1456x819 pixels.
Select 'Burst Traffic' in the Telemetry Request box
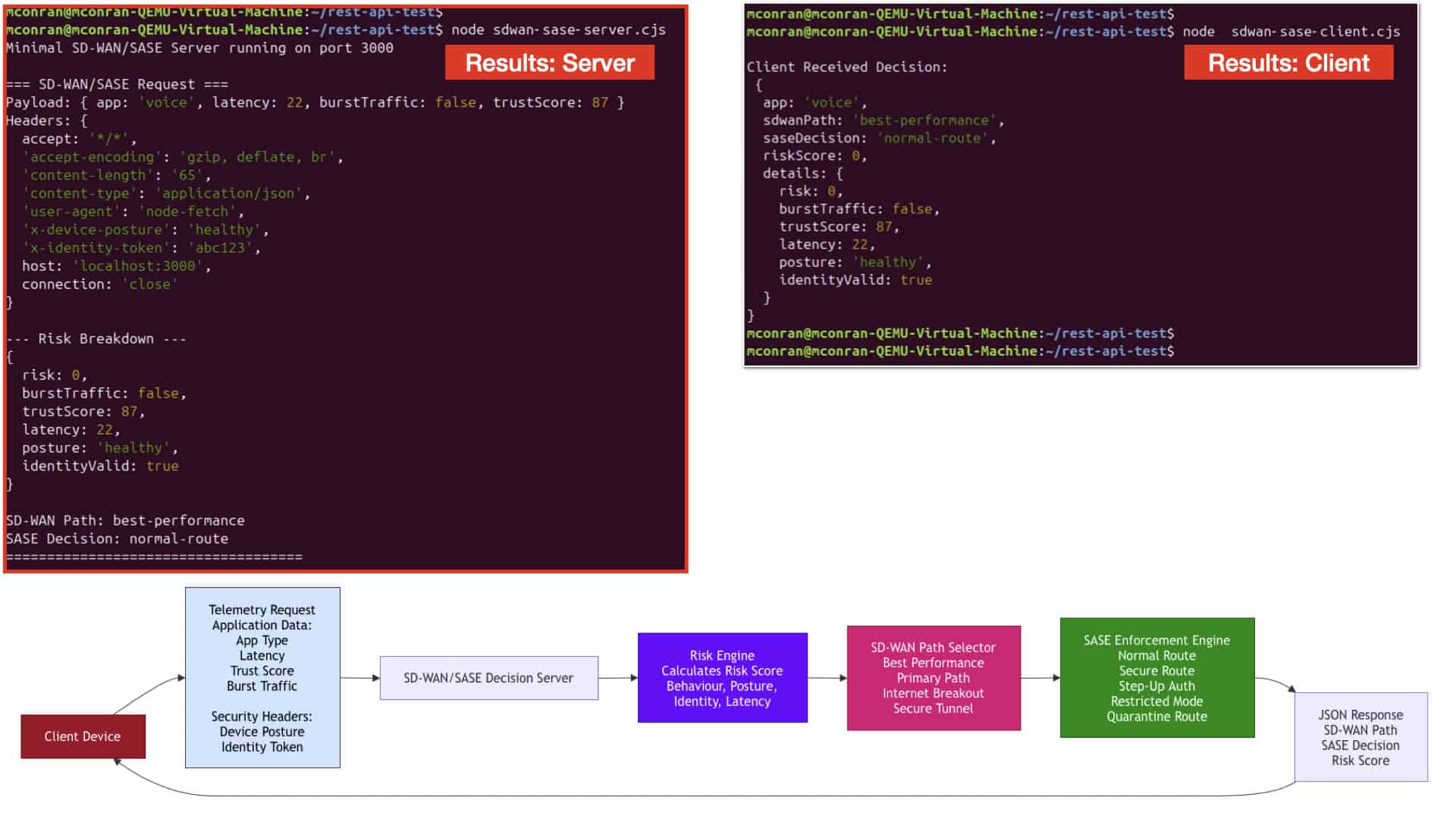coord(262,686)
